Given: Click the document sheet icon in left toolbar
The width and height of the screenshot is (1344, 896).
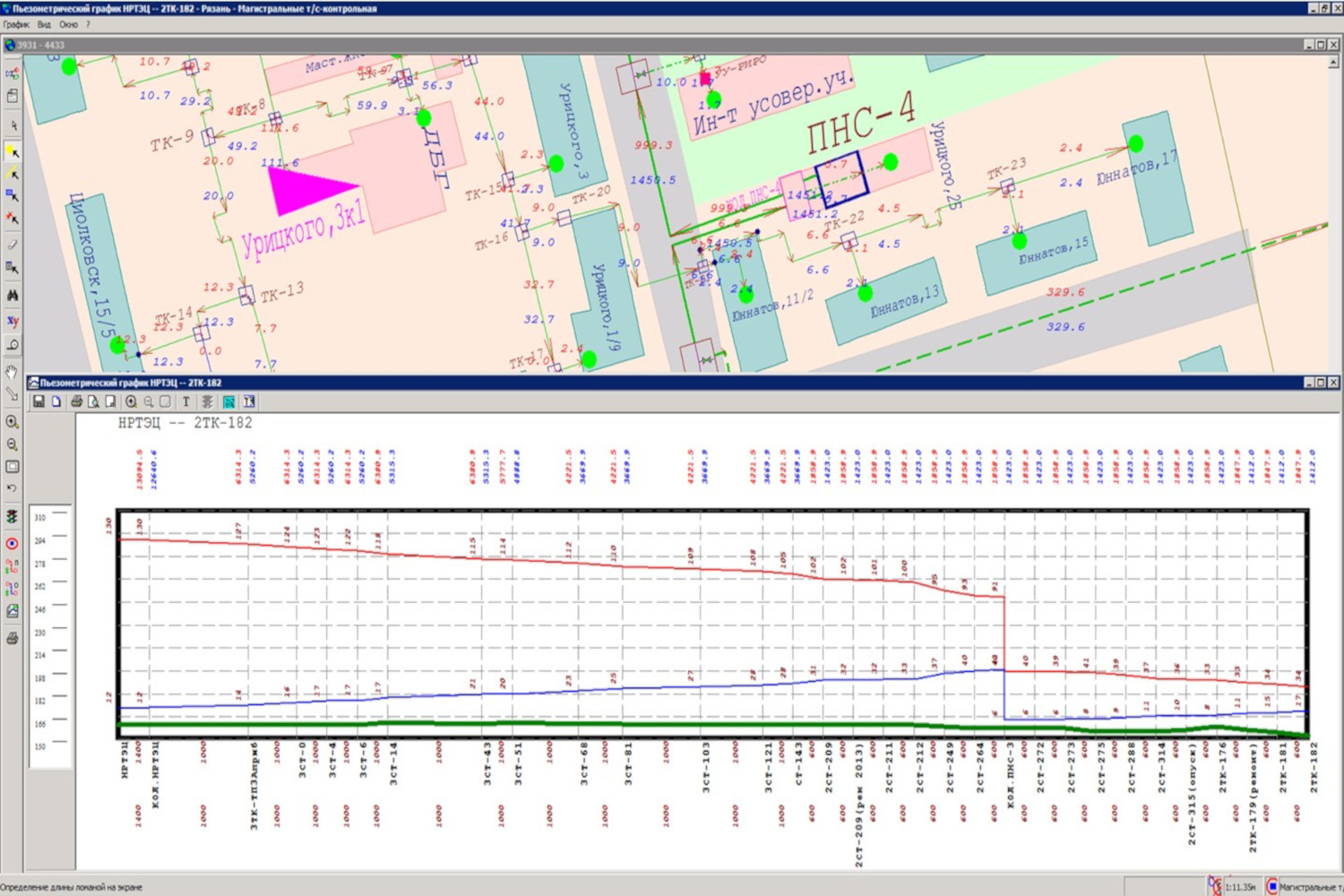Looking at the screenshot, I should [x=13, y=95].
